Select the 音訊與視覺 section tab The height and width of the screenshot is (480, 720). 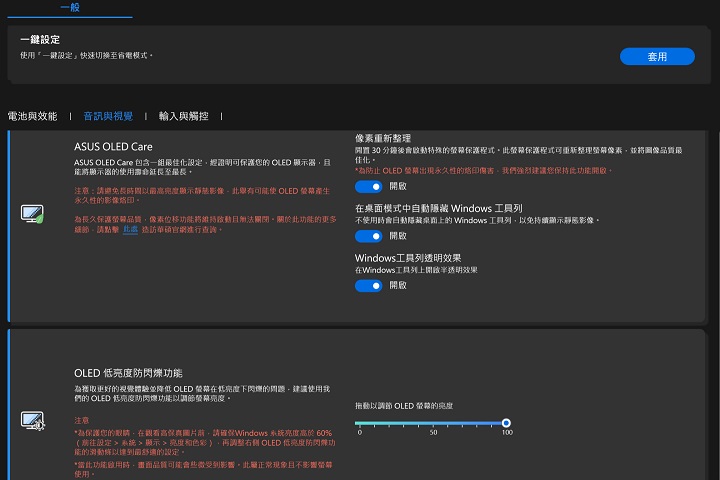(108, 116)
